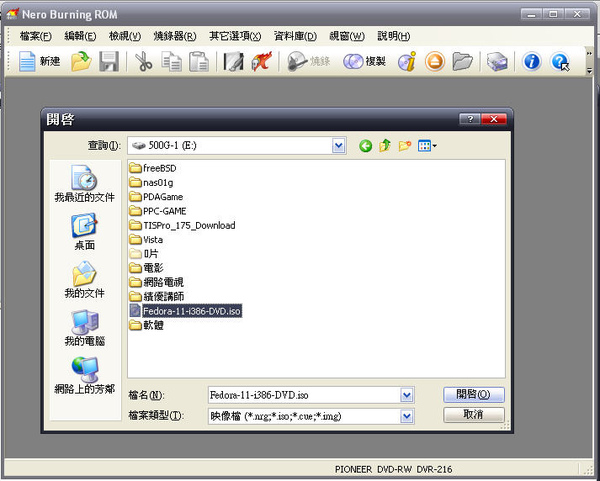
Task: Click inside the 檔名 filename input field
Action: tap(304, 395)
